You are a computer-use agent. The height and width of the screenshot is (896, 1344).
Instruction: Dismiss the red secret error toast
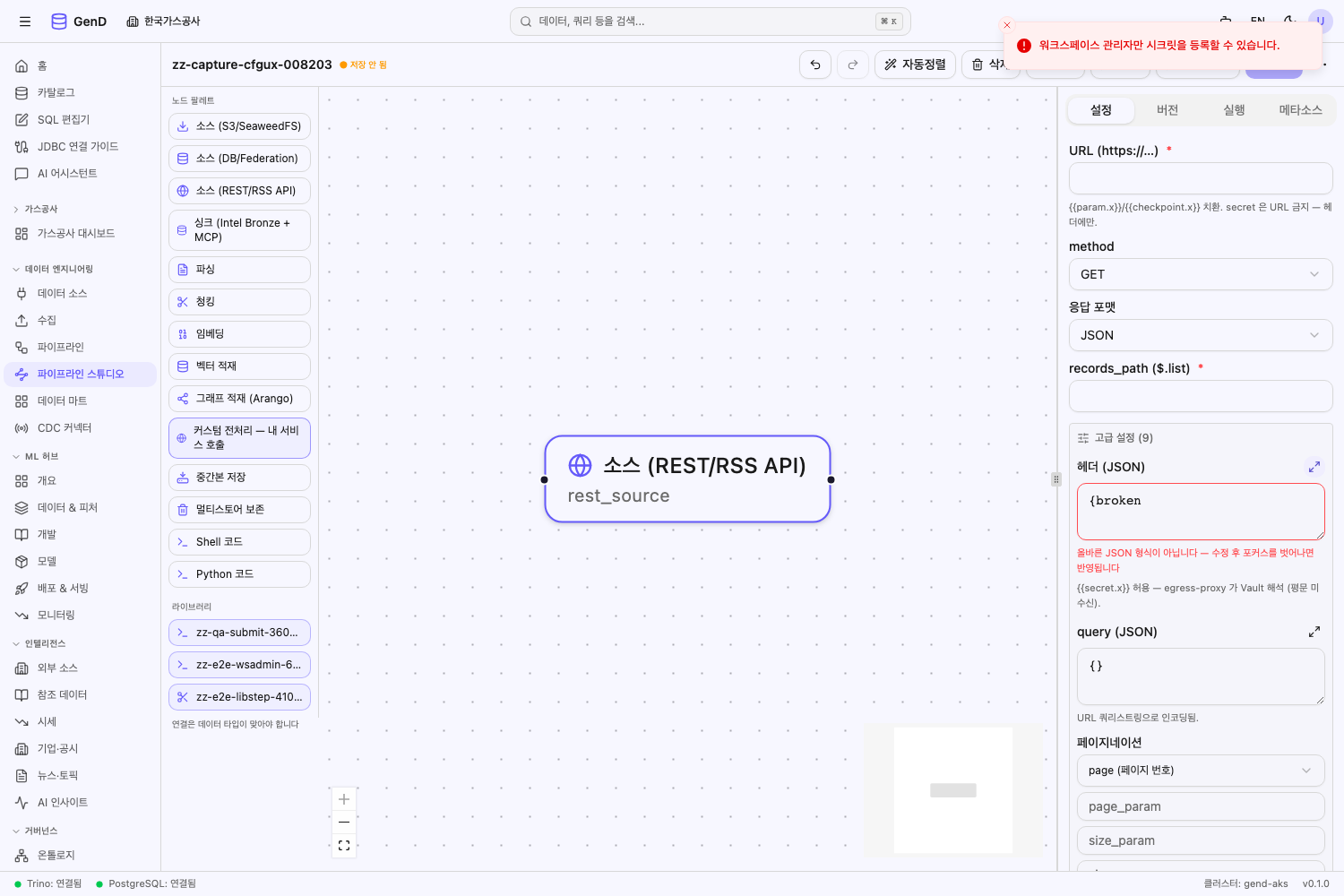pyautogui.click(x=1007, y=25)
